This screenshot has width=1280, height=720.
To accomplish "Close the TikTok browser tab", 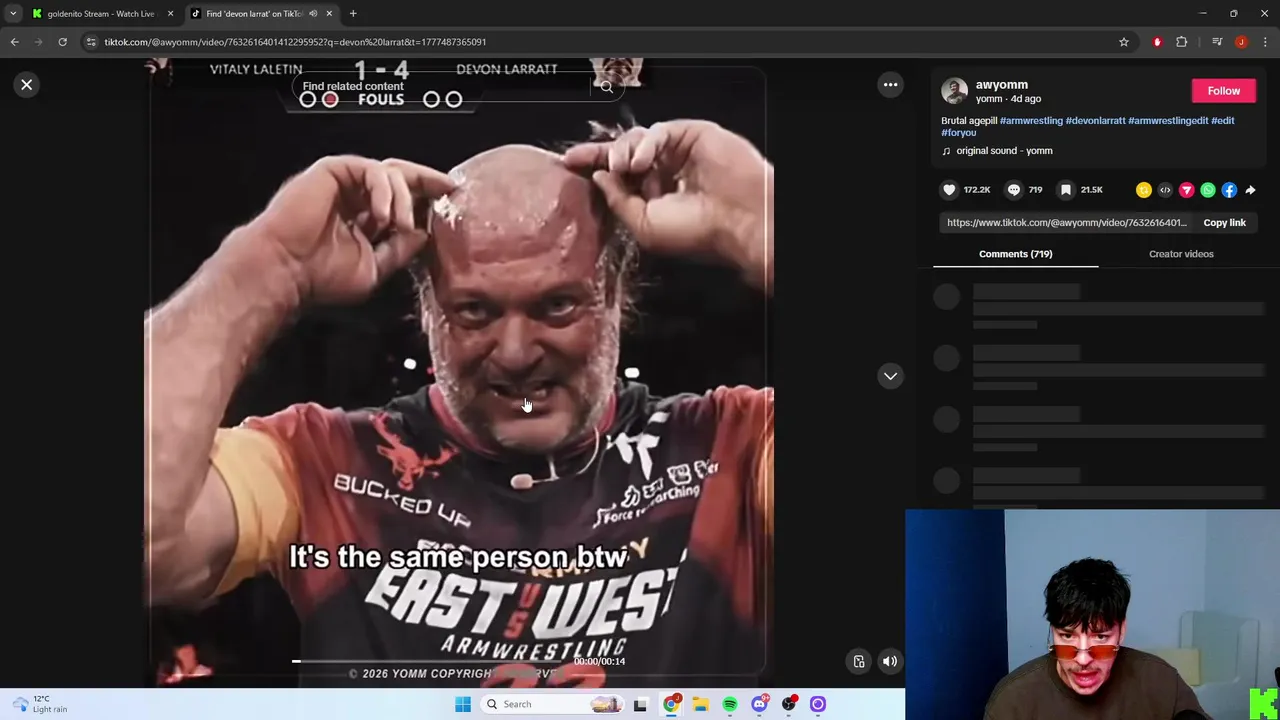I will click(x=329, y=14).
